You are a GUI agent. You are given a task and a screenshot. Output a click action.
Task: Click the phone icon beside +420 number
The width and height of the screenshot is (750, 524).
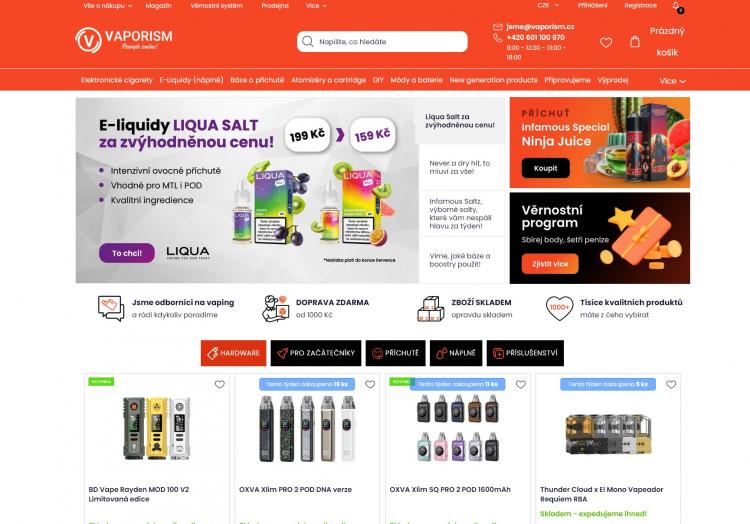[x=497, y=37]
